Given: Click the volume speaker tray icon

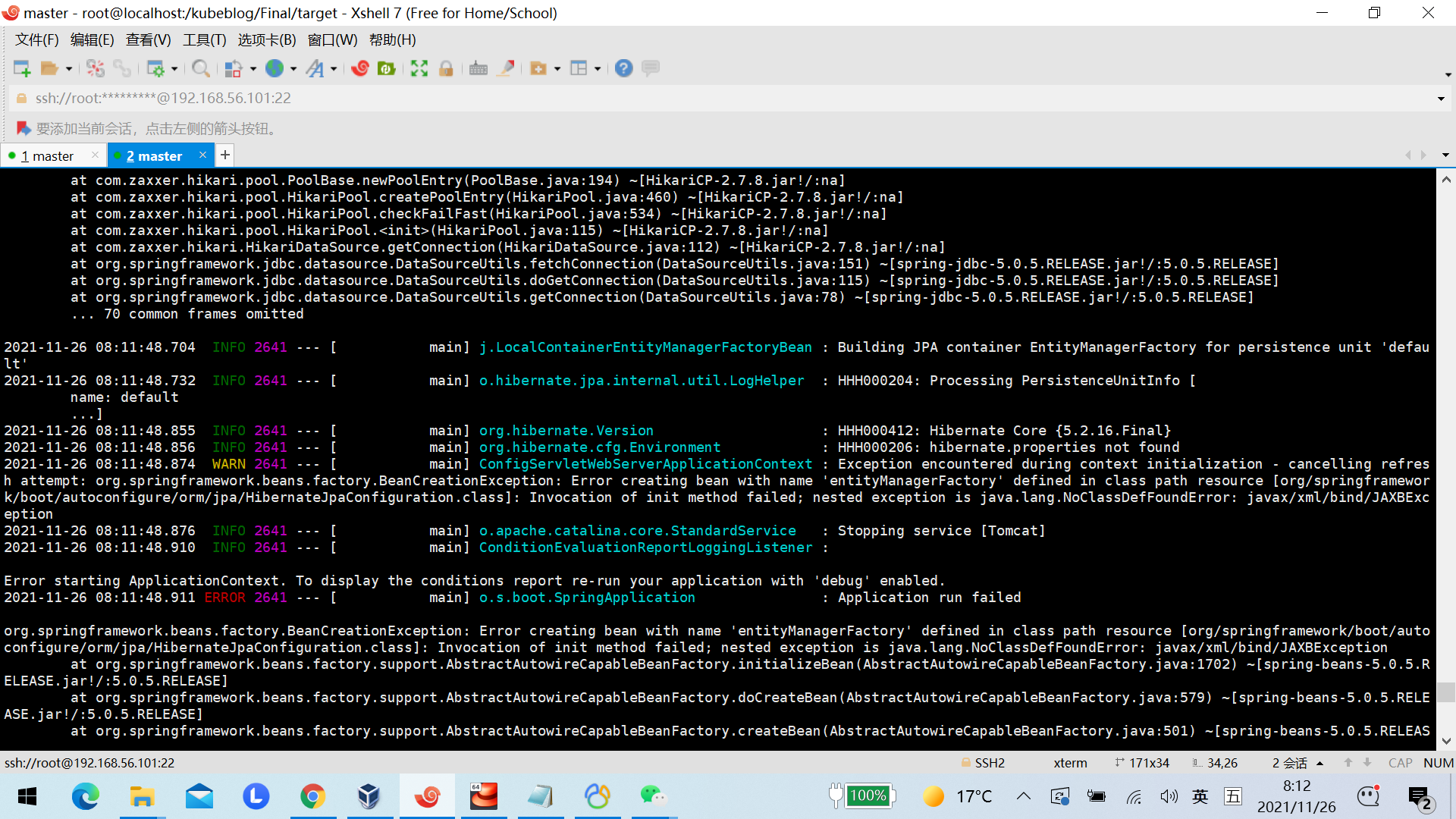Looking at the screenshot, I should pos(1169,796).
